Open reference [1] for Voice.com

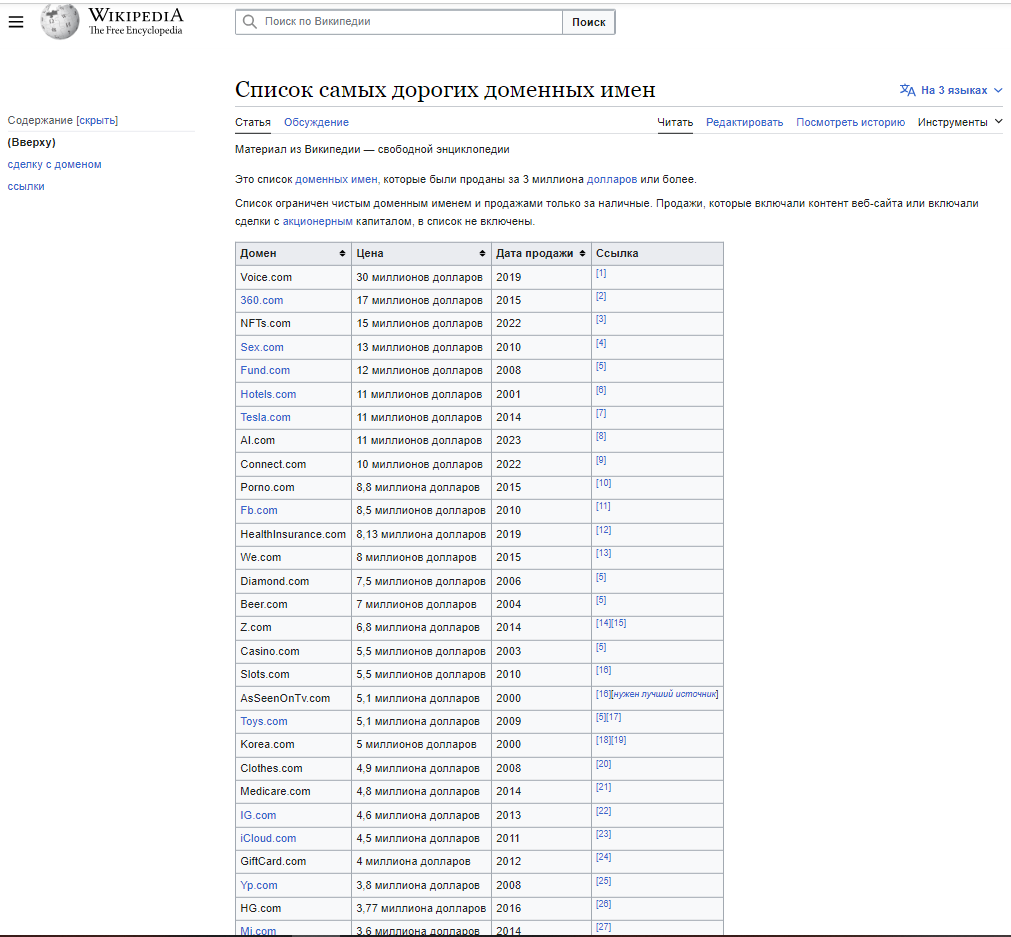pyautogui.click(x=601, y=273)
